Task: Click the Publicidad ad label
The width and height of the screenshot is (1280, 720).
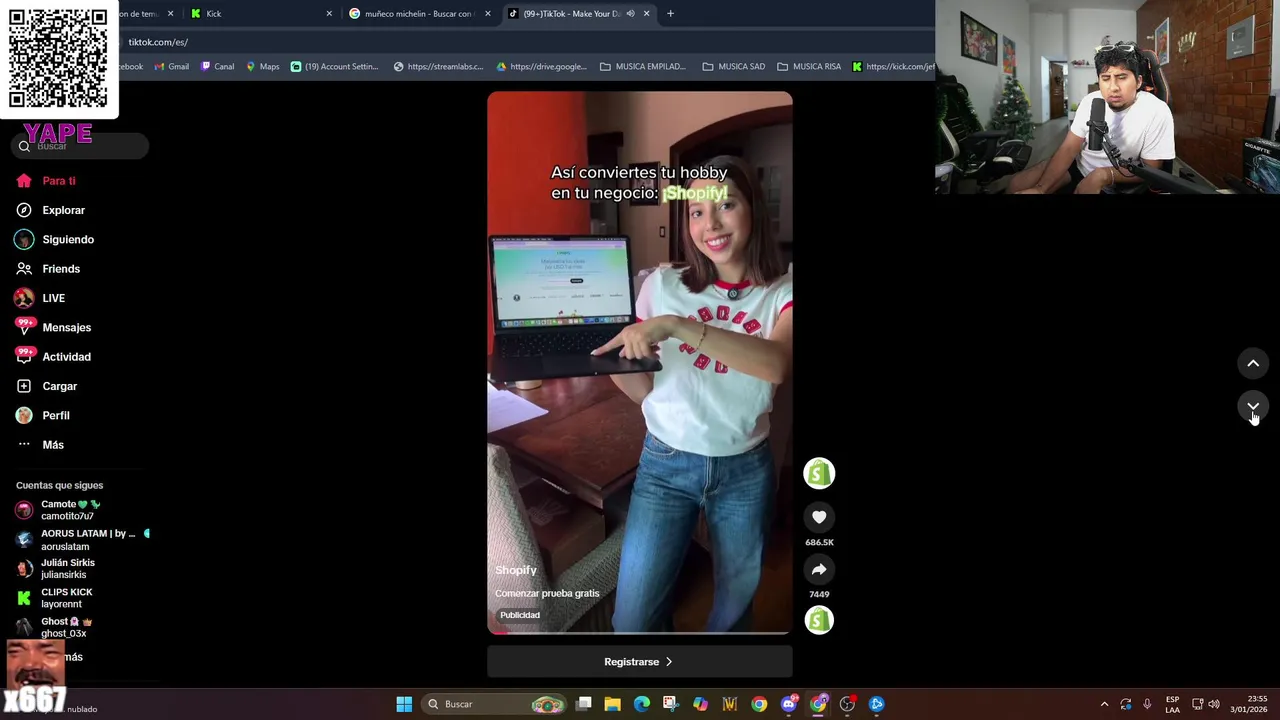Action: pyautogui.click(x=520, y=615)
